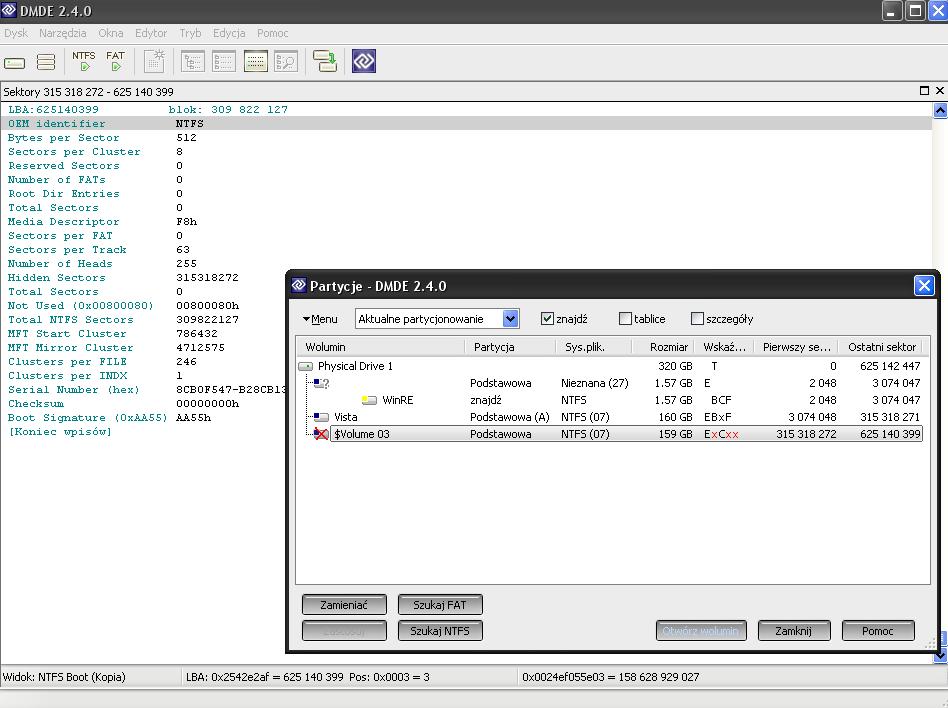Start FAT search from toolbar
The image size is (948, 708).
tap(115, 61)
